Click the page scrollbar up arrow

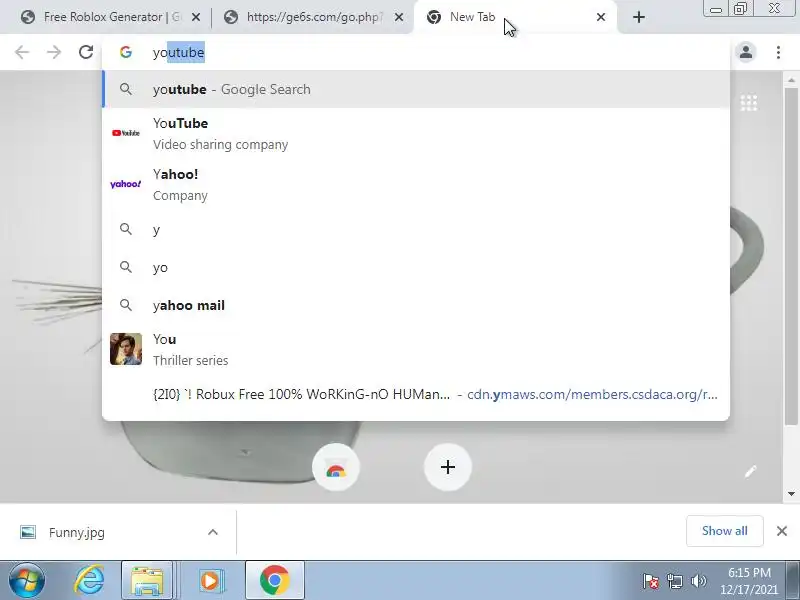[791, 80]
